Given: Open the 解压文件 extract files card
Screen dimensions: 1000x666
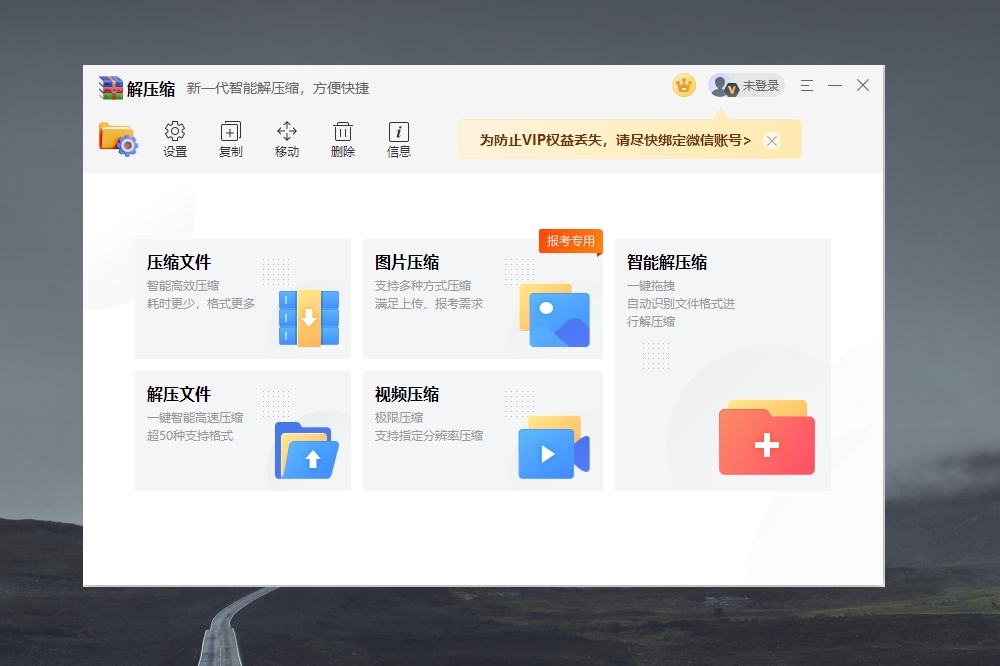Looking at the screenshot, I should click(x=243, y=431).
